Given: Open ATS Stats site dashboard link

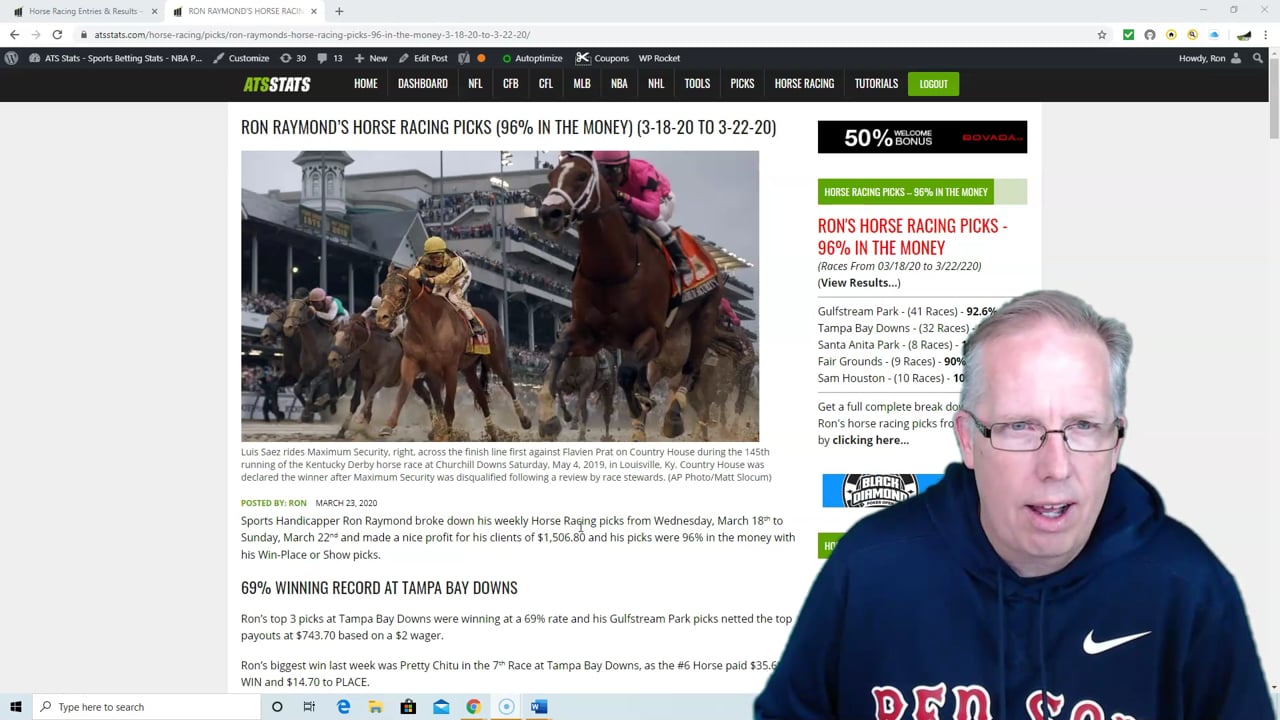Looking at the screenshot, I should (115, 58).
